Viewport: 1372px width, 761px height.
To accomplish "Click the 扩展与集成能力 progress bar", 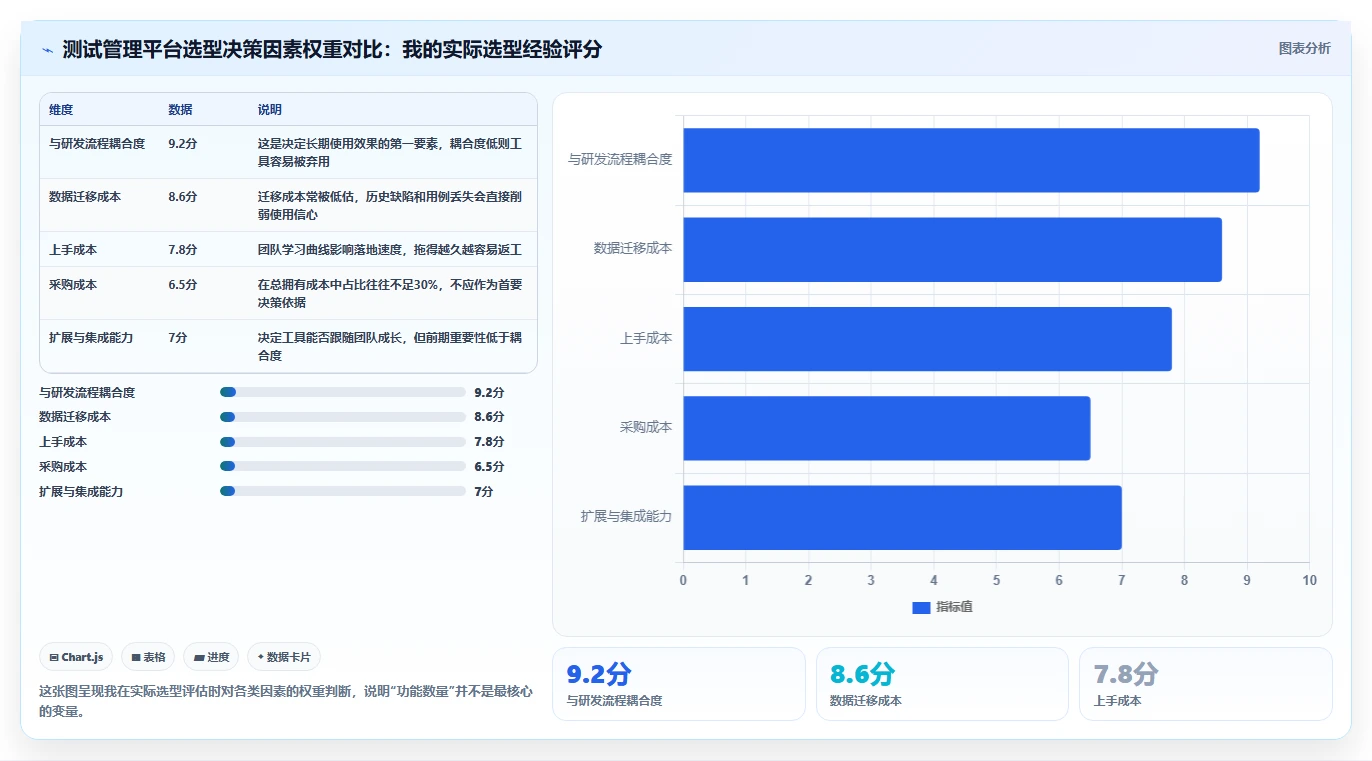I will pyautogui.click(x=343, y=491).
